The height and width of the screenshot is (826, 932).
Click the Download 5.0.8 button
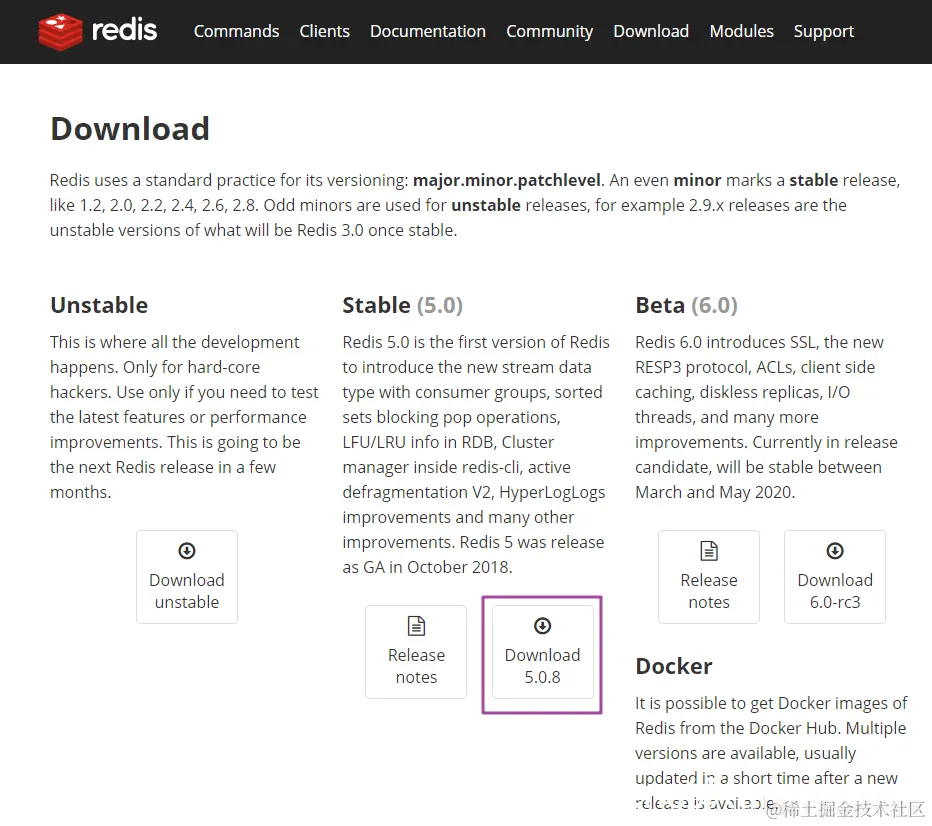click(542, 652)
